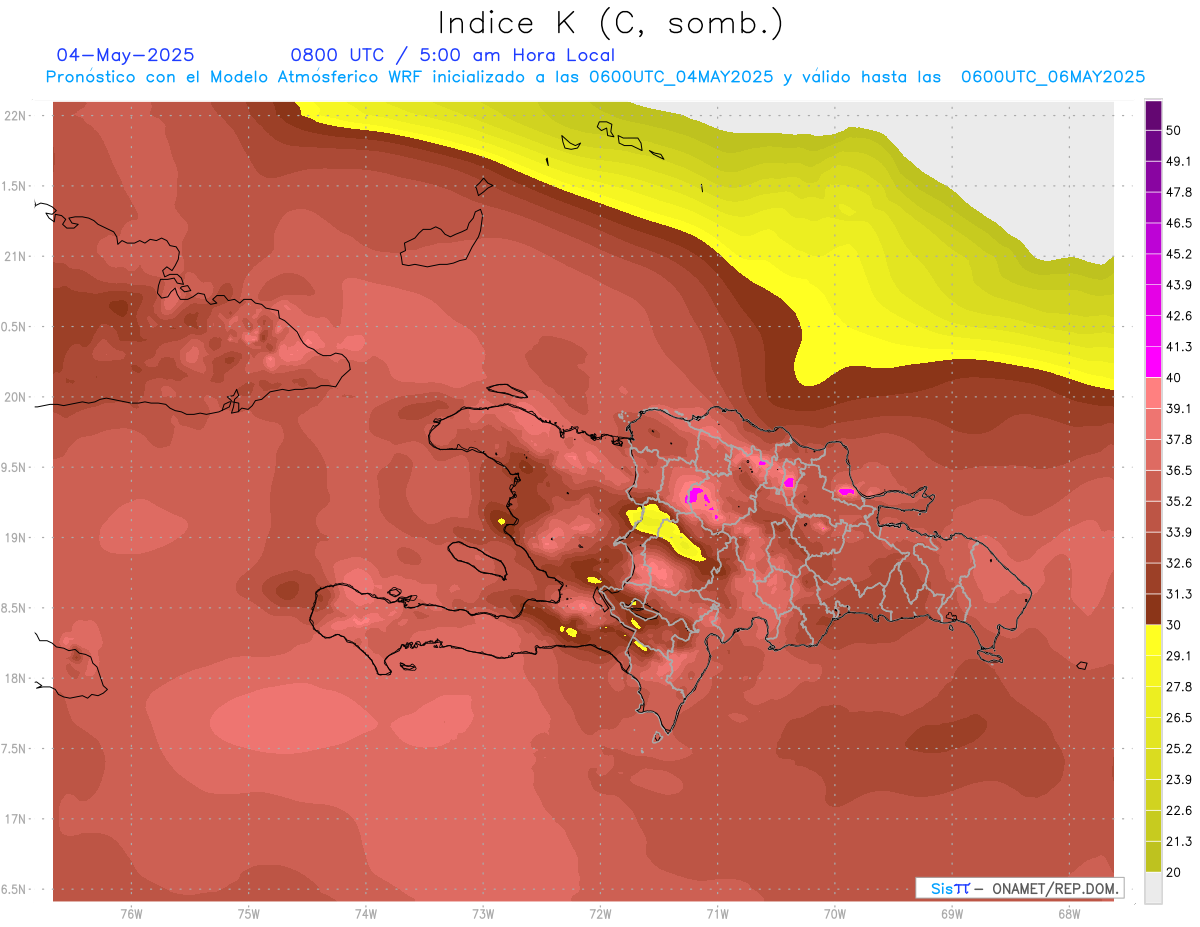
Task: Select the light gray legend swatch below 20
Action: click(x=1153, y=887)
